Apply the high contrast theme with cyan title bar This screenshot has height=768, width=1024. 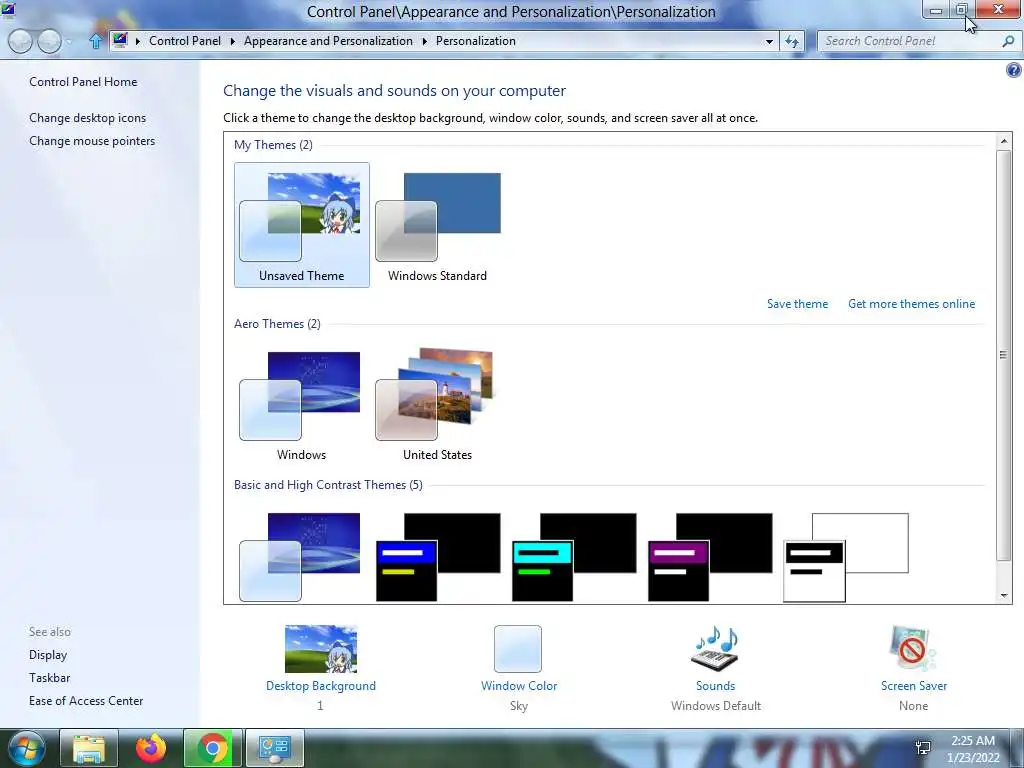coord(574,556)
